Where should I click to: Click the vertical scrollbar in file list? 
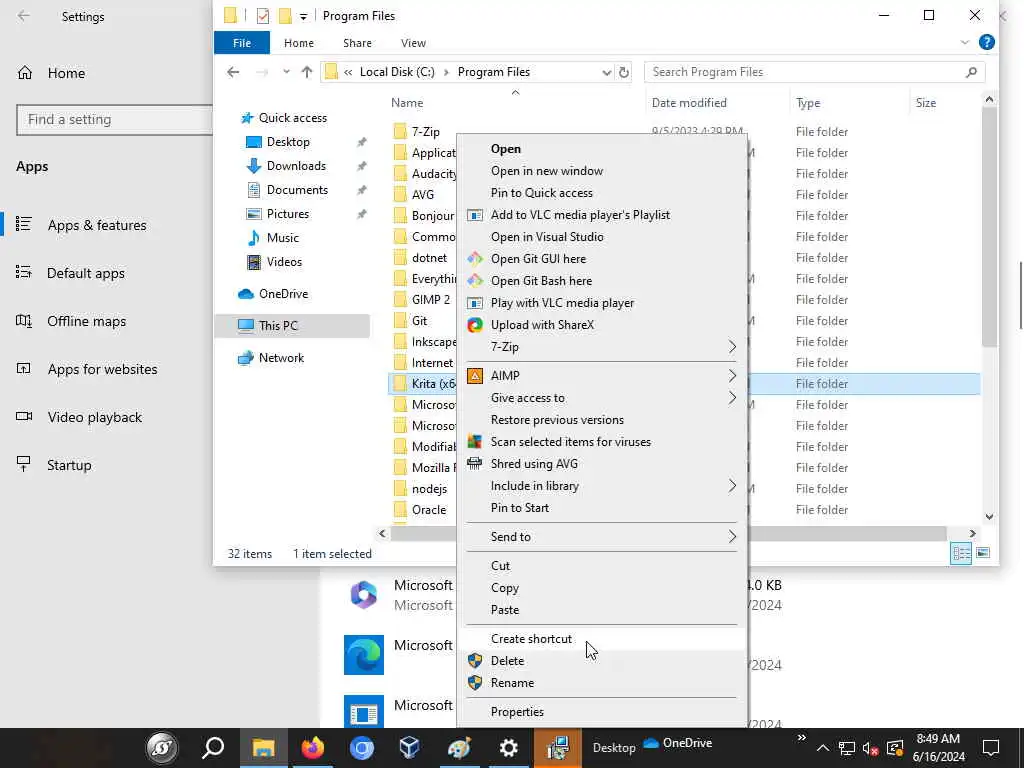coord(989,226)
